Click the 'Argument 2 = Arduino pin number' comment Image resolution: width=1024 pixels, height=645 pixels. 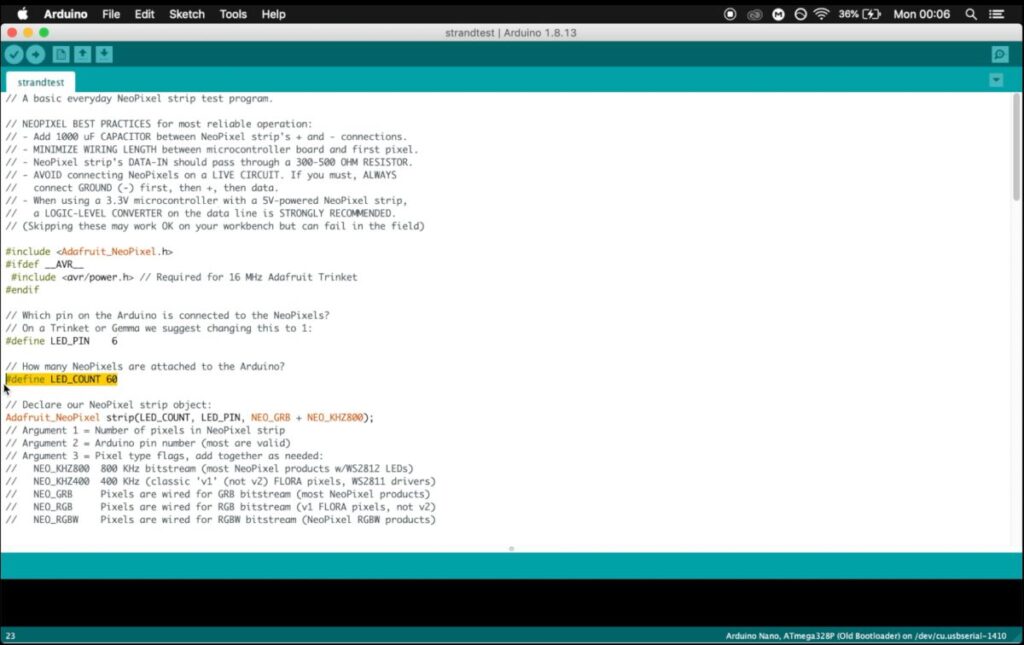click(x=148, y=443)
